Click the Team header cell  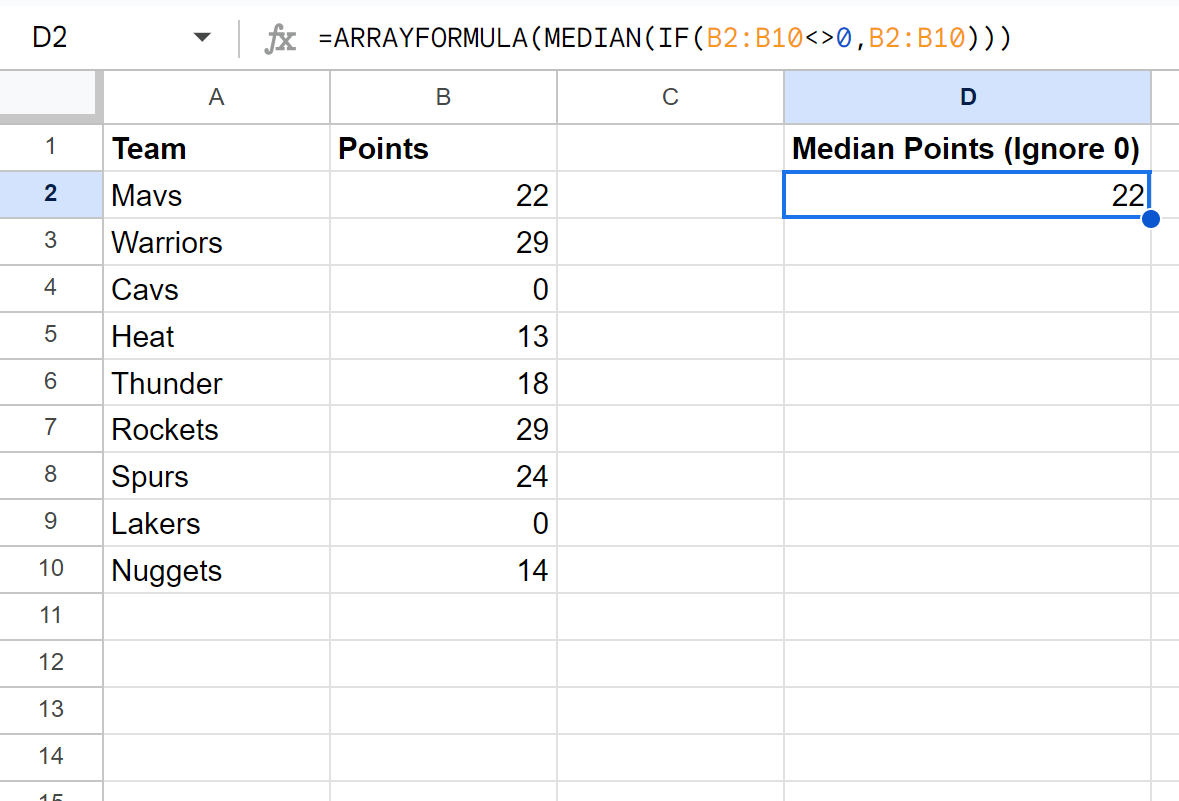click(x=217, y=147)
